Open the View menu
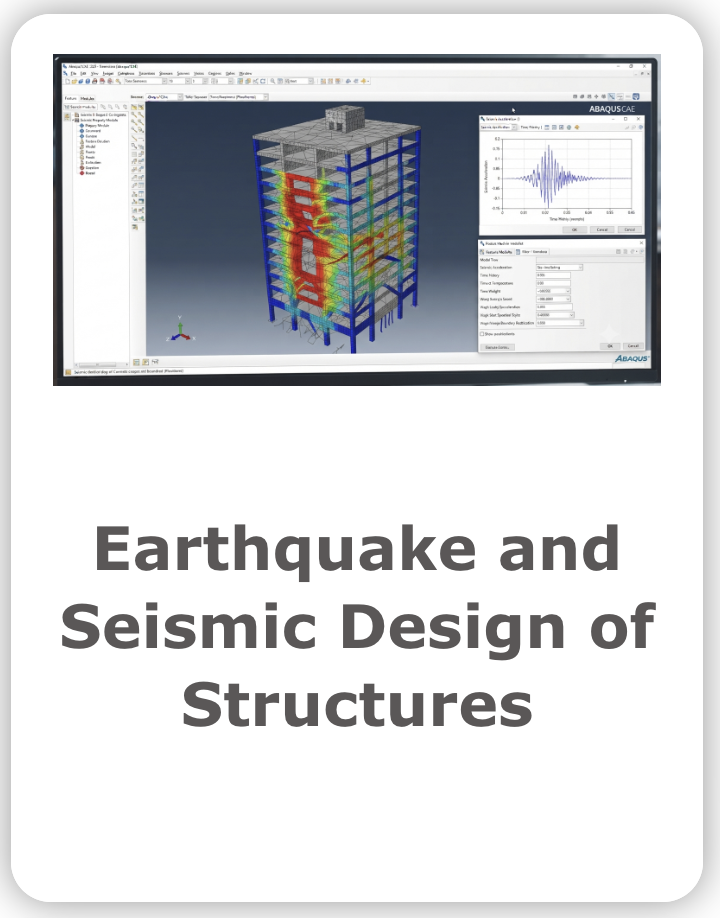 tap(95, 73)
